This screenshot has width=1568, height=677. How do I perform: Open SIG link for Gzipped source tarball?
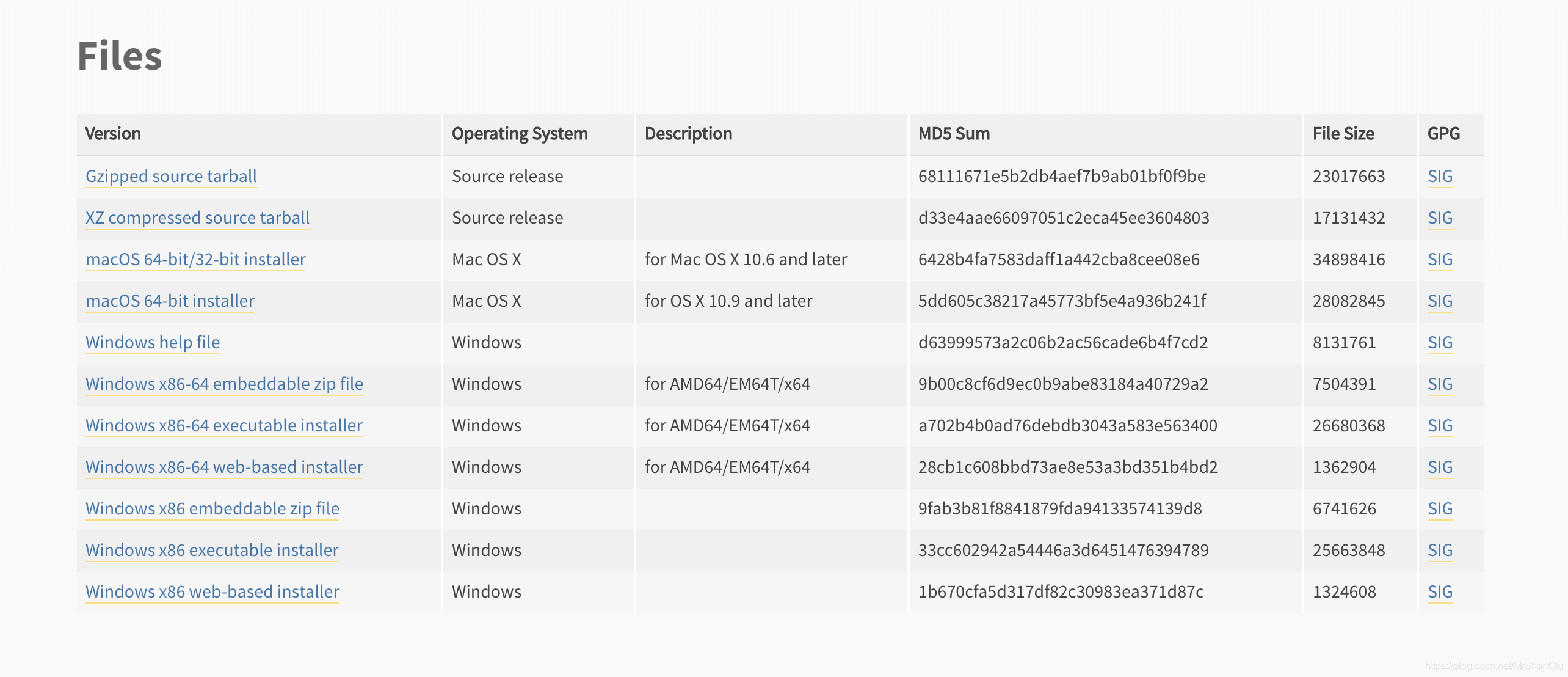1440,177
